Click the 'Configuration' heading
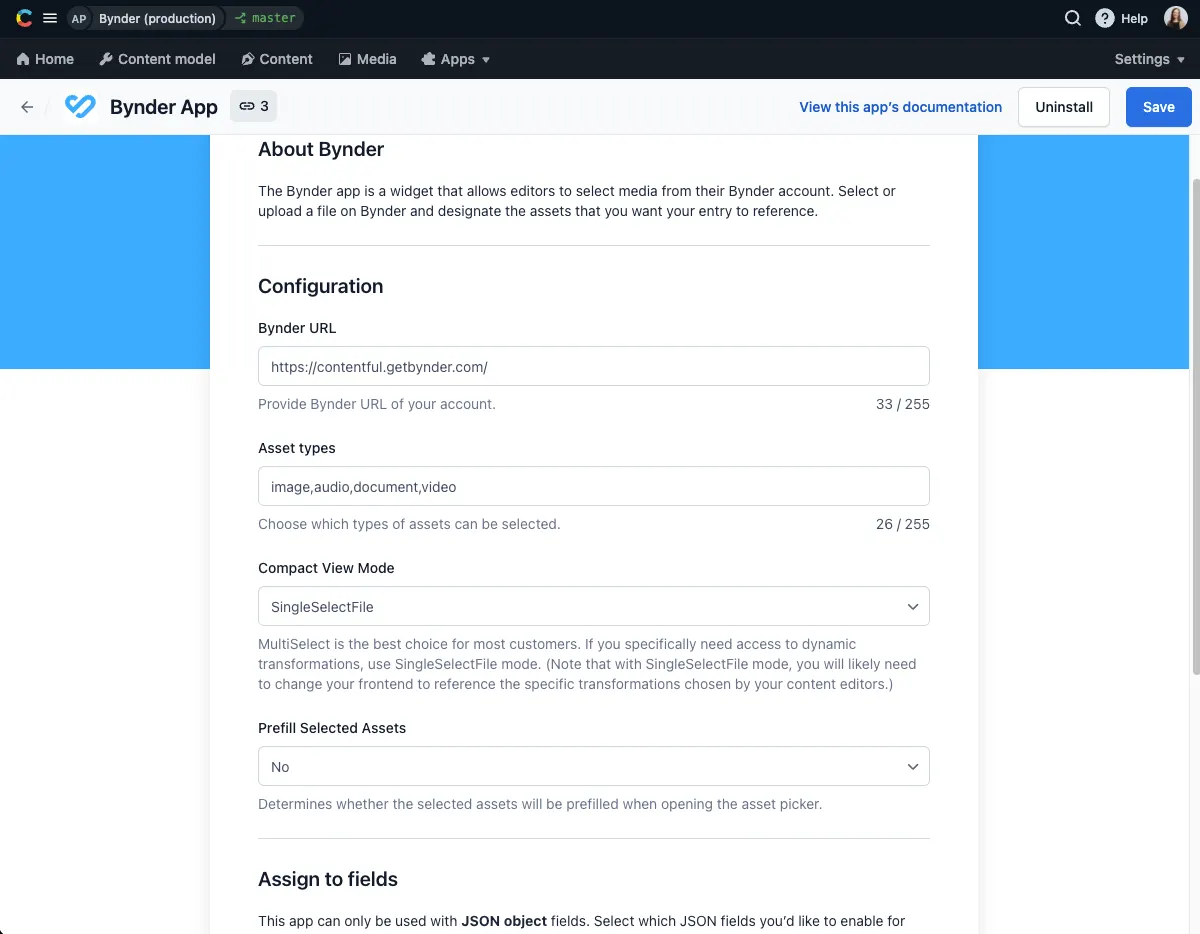The image size is (1200, 934). (x=321, y=286)
